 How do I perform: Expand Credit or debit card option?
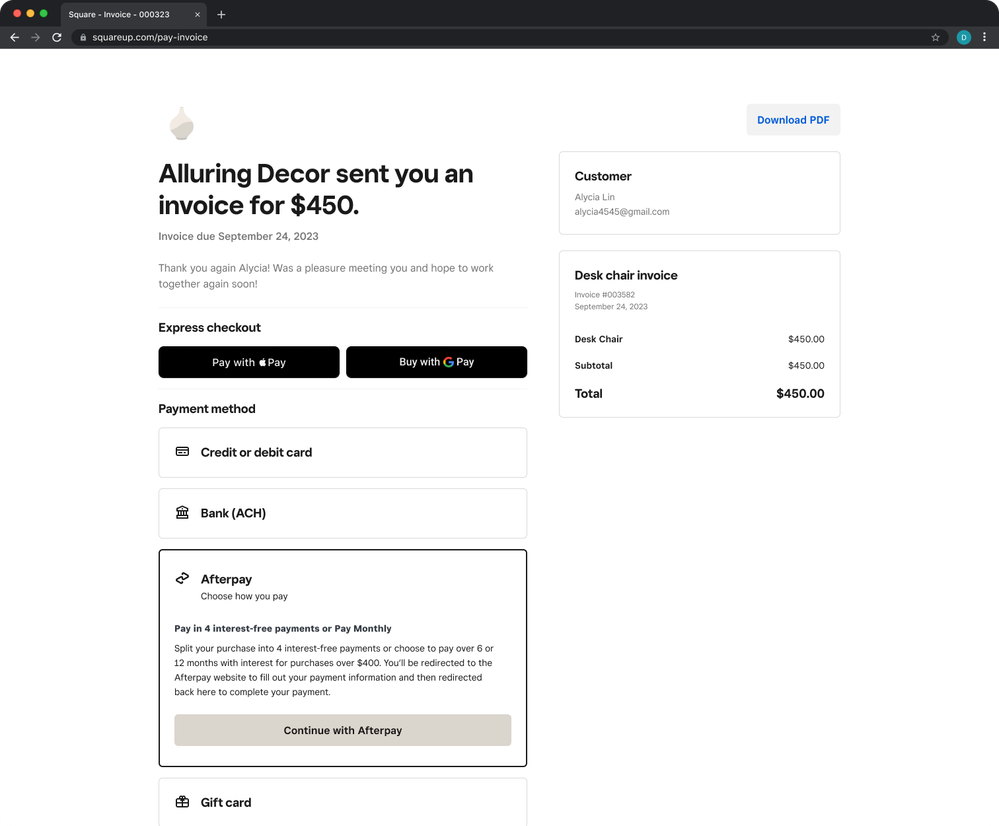[x=342, y=452]
